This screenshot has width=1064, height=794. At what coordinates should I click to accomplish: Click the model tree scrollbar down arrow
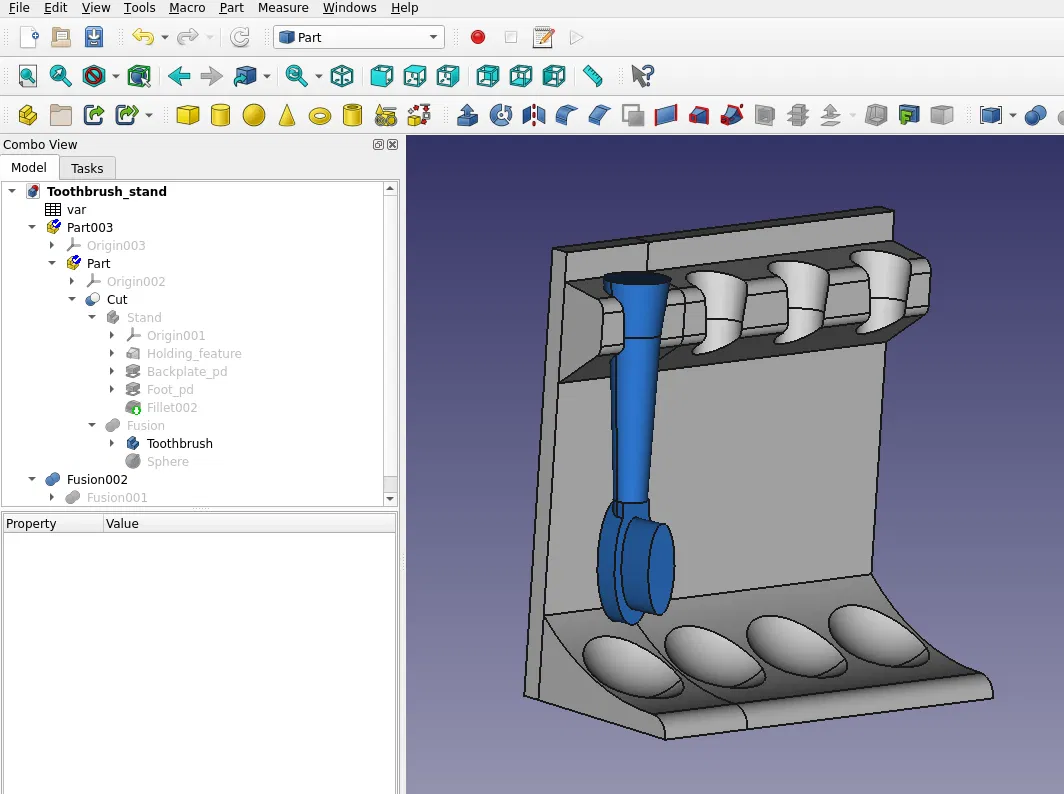(391, 497)
